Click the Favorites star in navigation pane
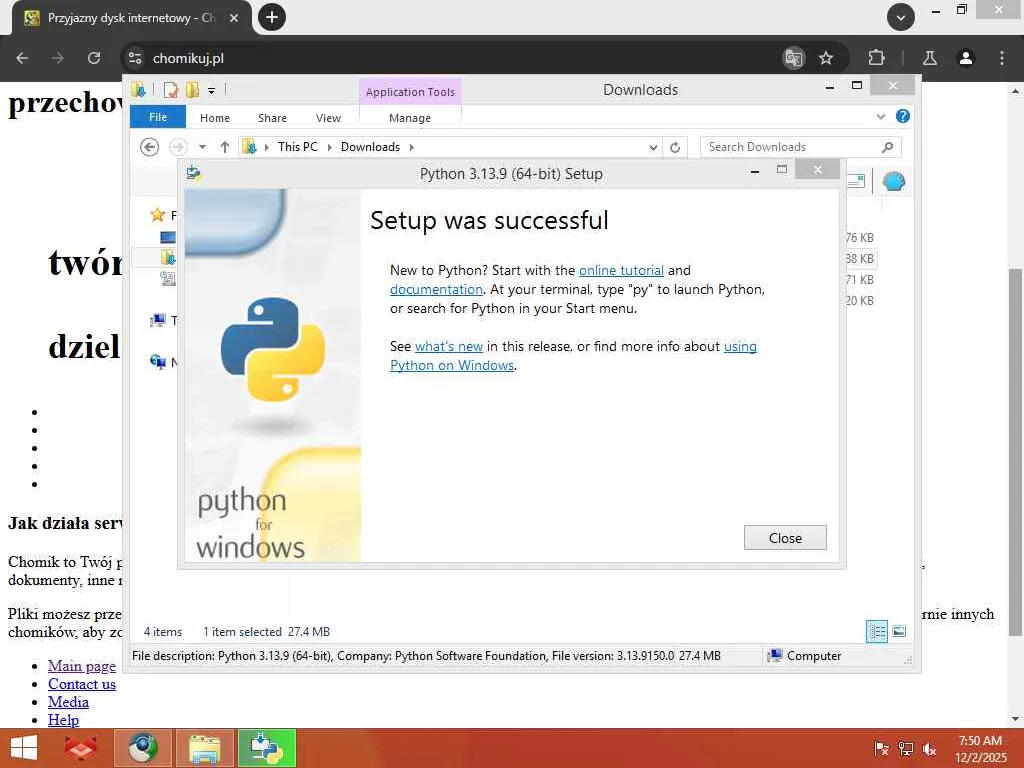The image size is (1024, 768). [x=157, y=214]
